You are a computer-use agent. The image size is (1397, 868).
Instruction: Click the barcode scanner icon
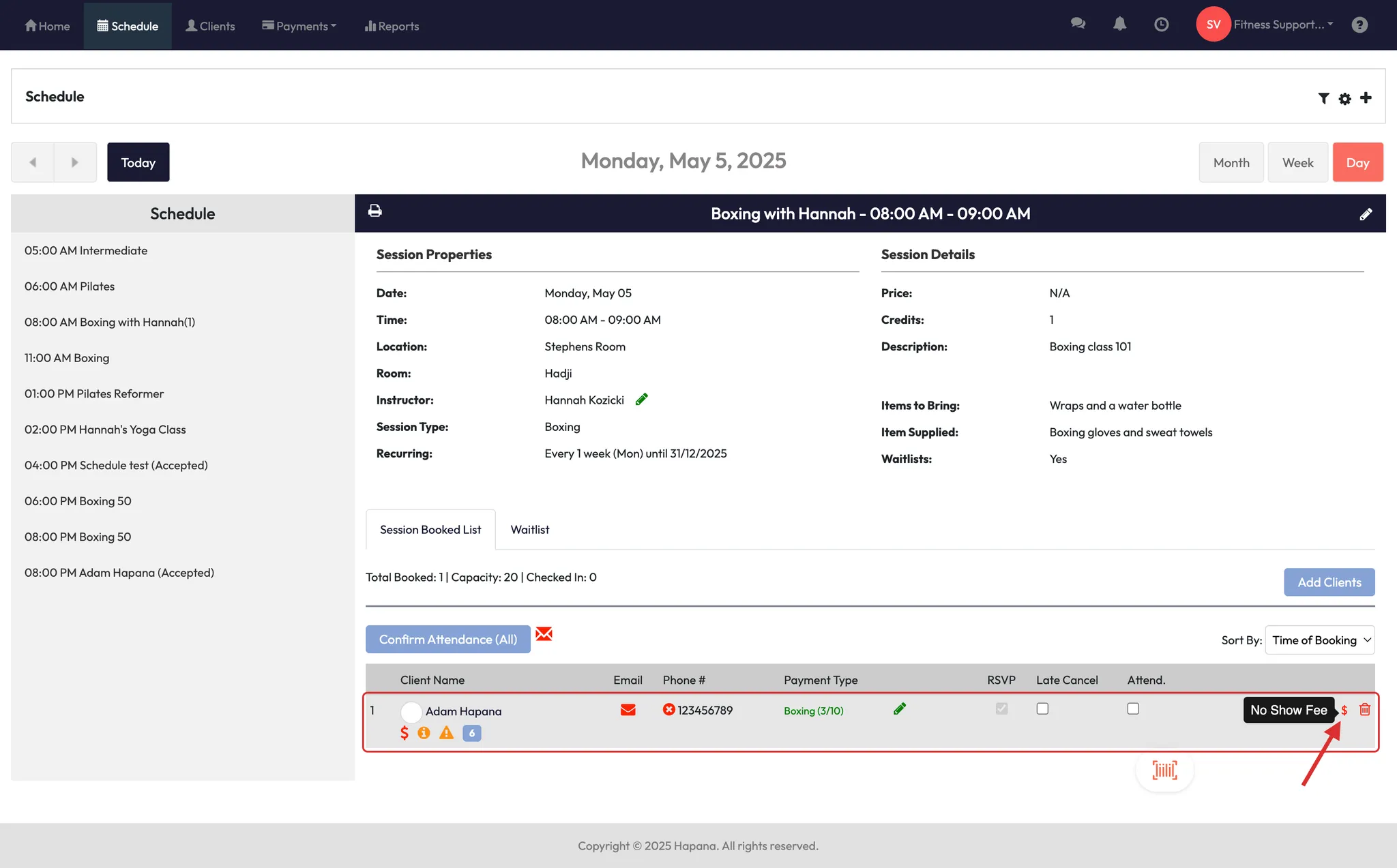[x=1164, y=770]
